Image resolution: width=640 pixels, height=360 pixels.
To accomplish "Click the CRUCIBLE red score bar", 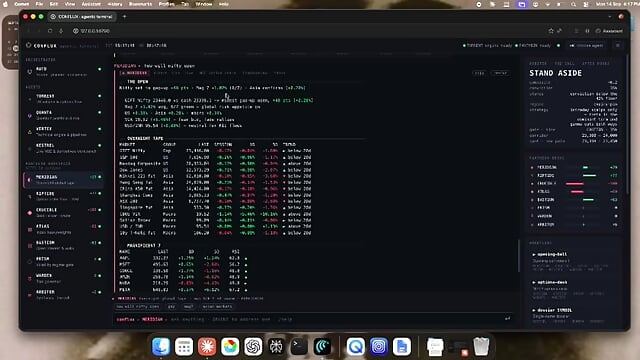I will 574,184.
